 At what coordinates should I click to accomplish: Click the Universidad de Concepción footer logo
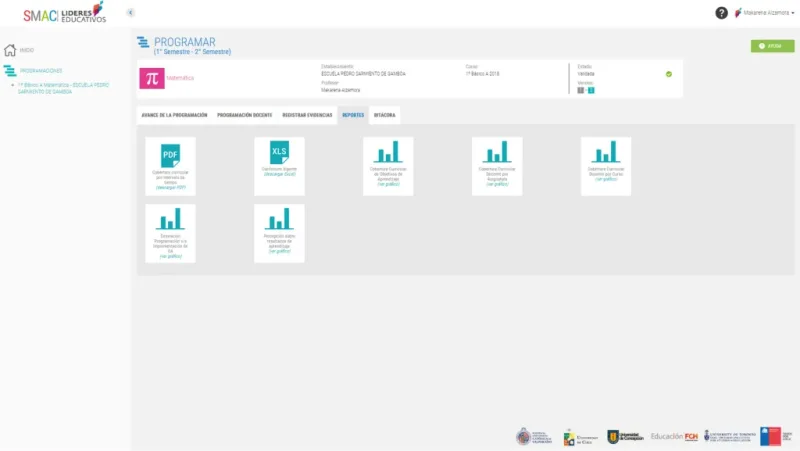[626, 437]
